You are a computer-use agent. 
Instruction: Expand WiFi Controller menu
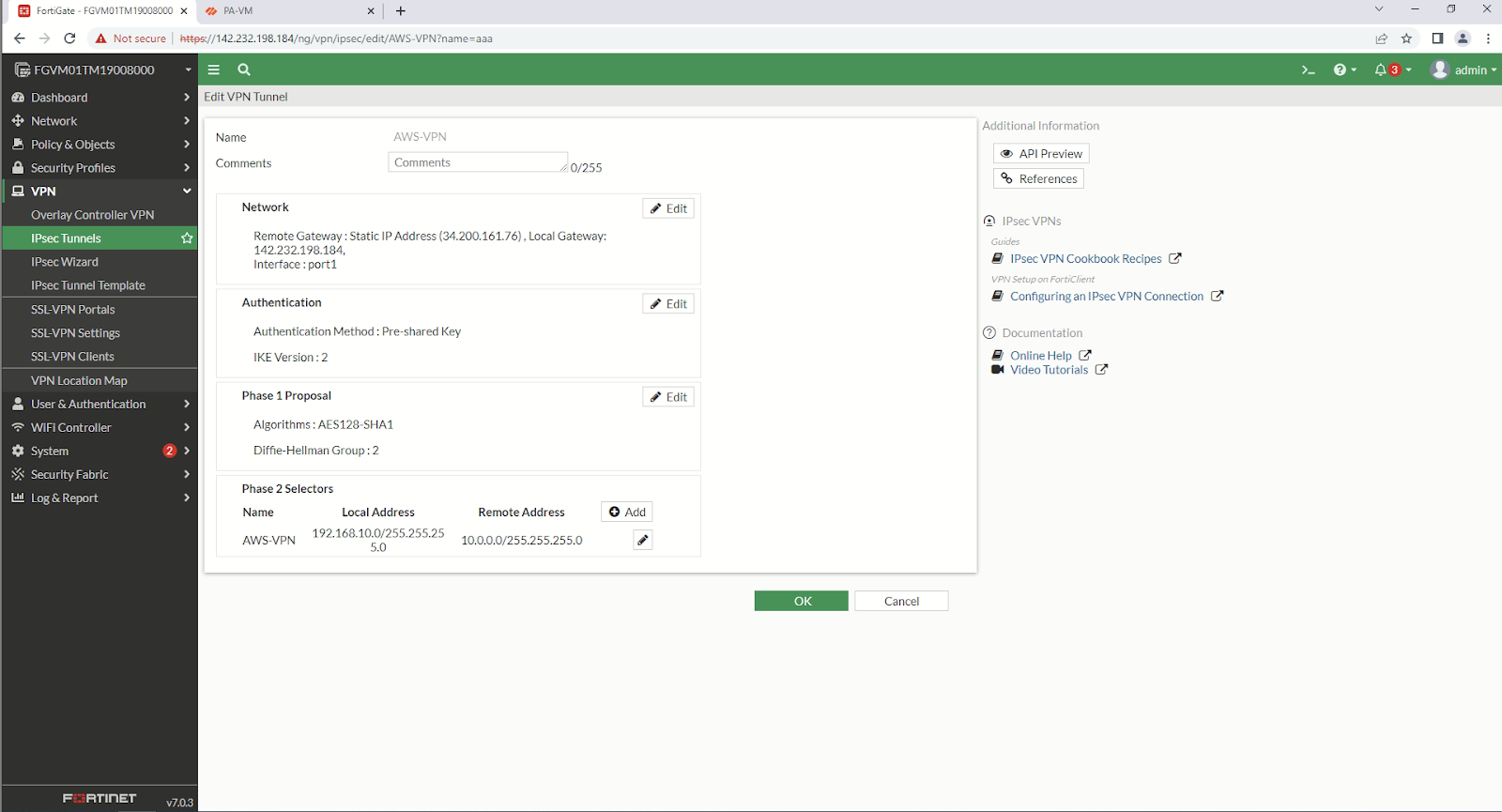[x=100, y=427]
